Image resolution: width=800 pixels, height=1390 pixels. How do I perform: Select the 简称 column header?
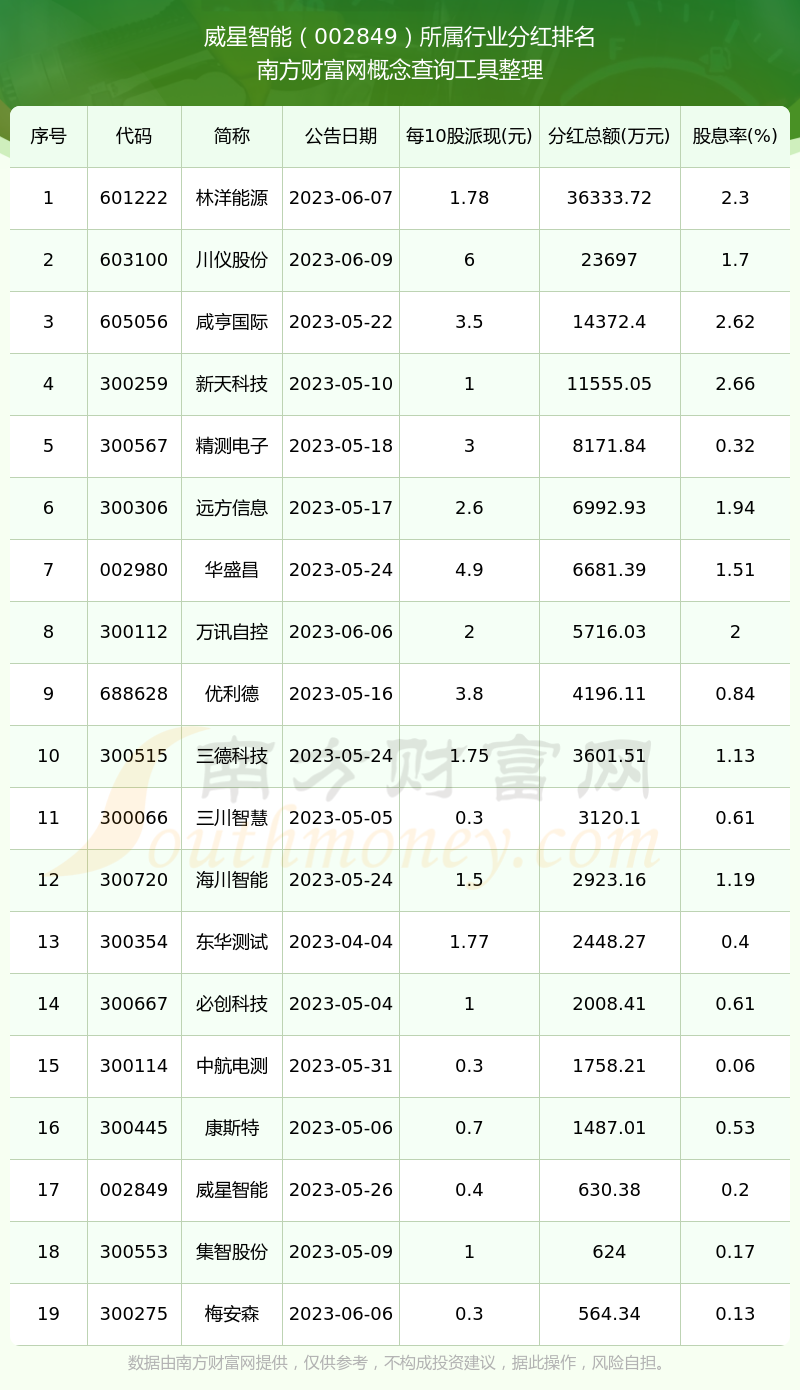(x=232, y=136)
